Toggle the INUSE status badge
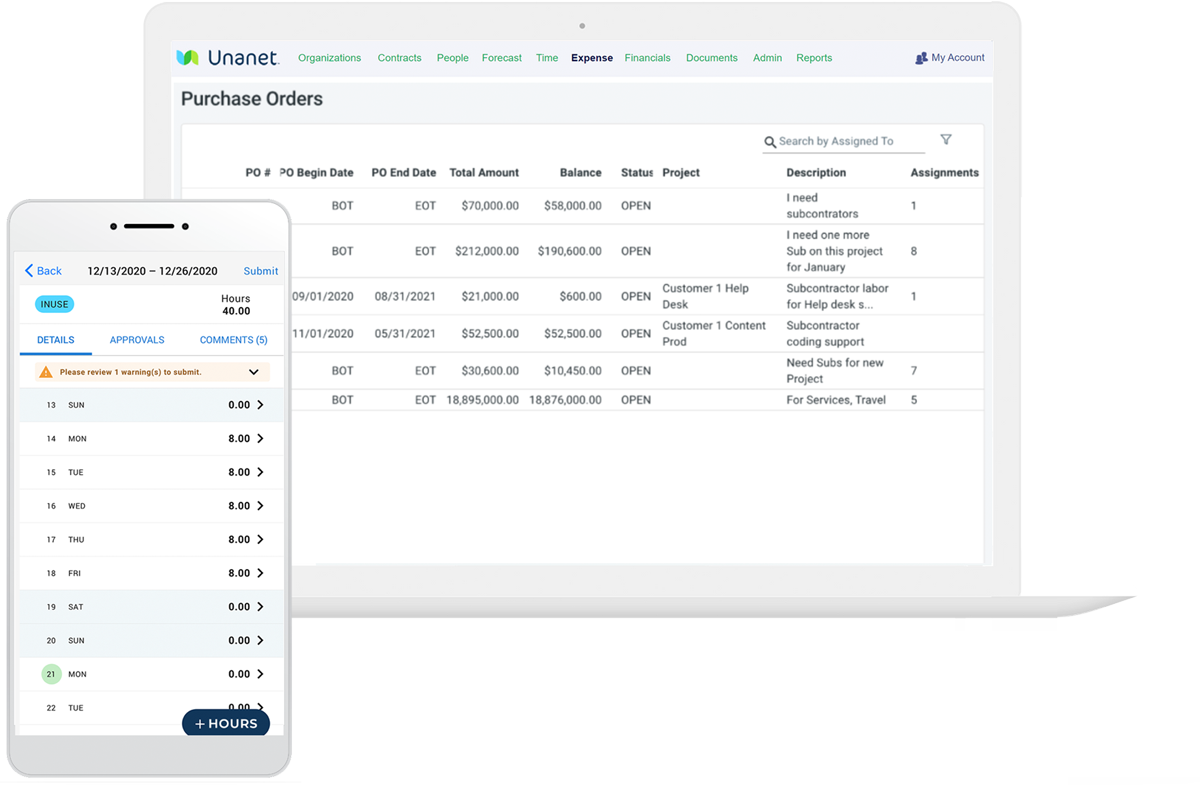1200x785 pixels. (x=54, y=303)
